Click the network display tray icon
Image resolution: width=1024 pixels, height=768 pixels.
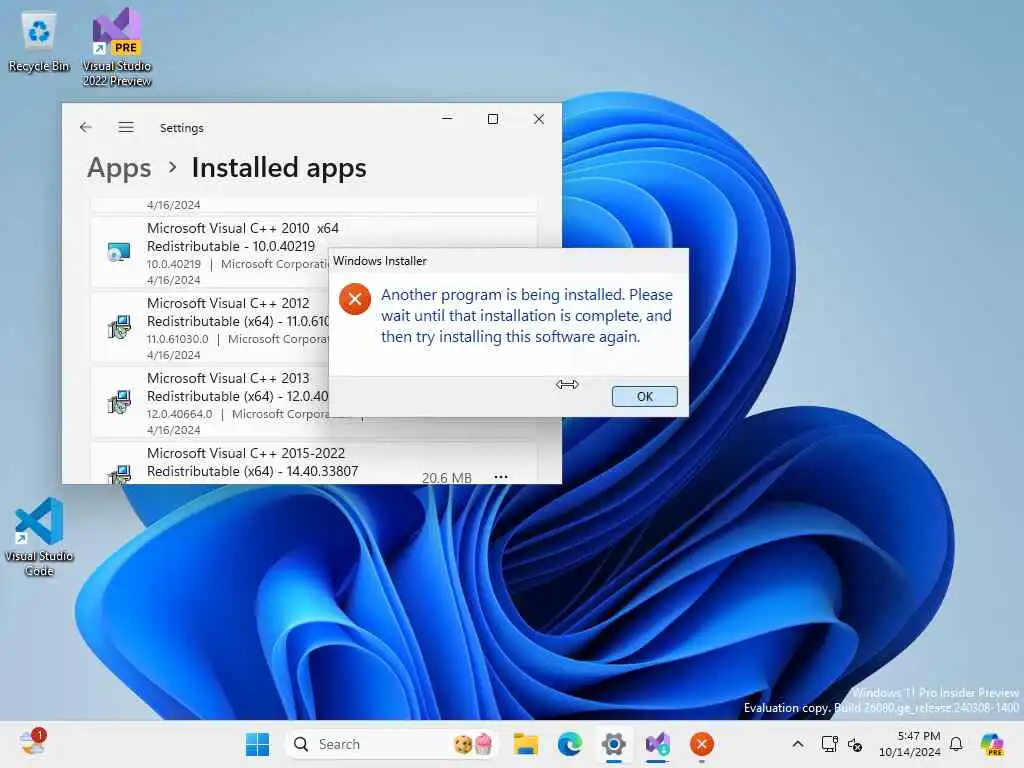[829, 744]
